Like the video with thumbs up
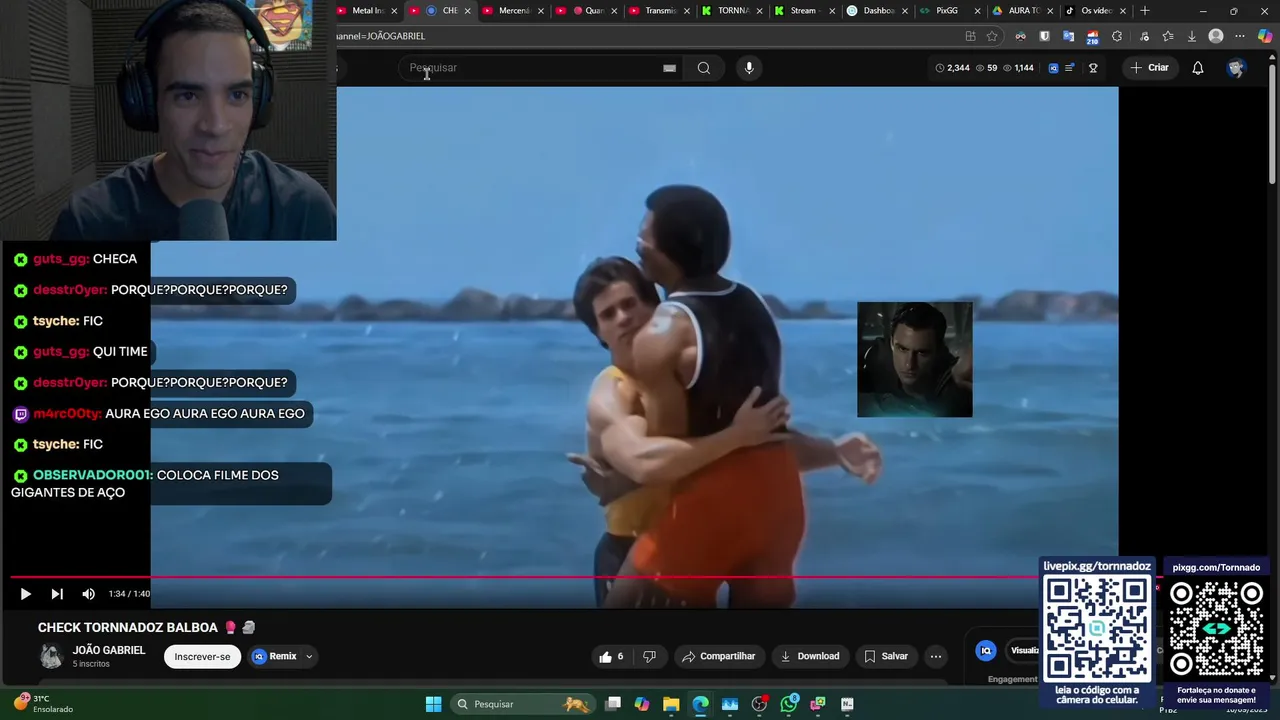Image resolution: width=1280 pixels, height=720 pixels. point(611,657)
